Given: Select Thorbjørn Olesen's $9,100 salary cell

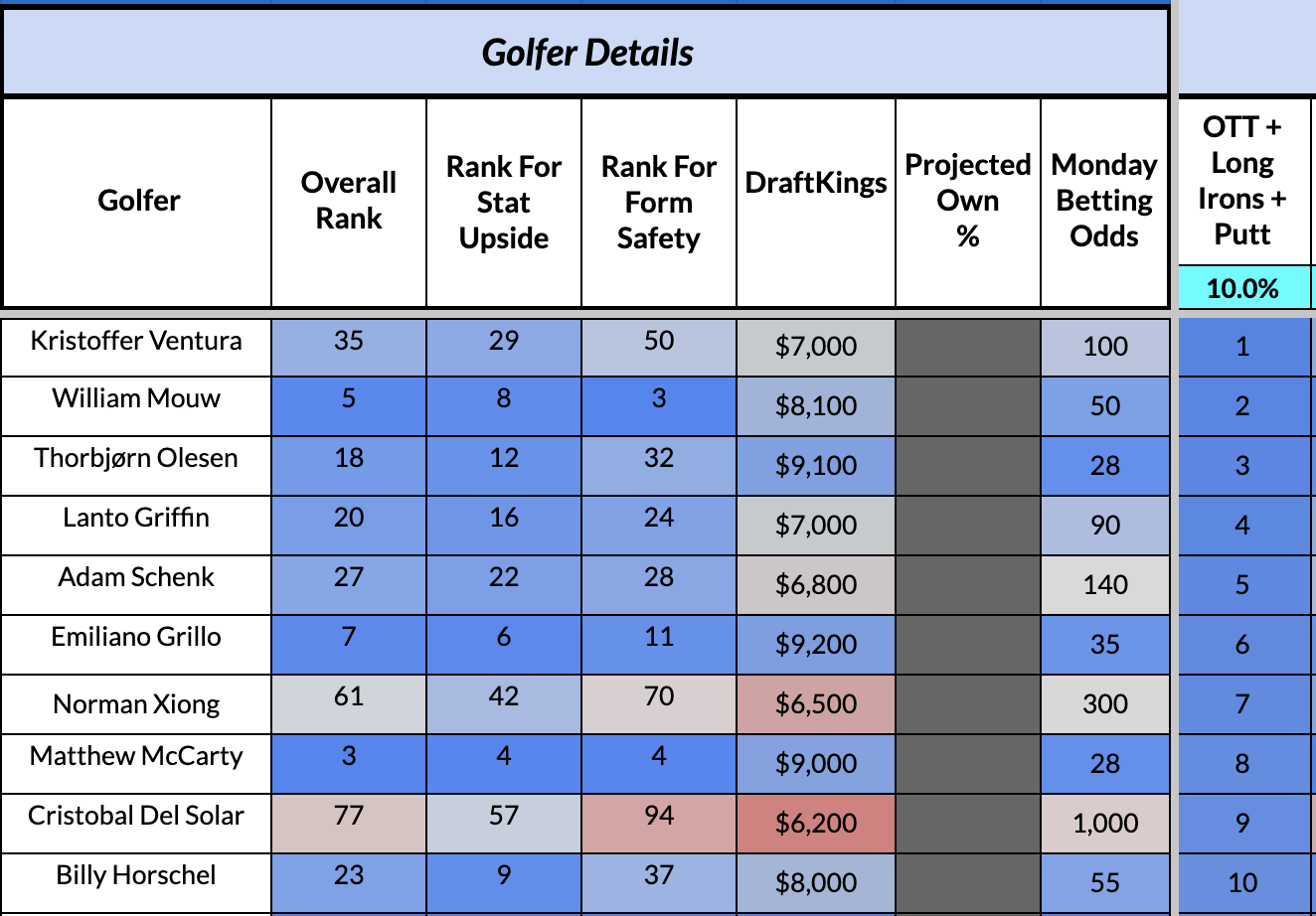Looking at the screenshot, I should point(816,466).
